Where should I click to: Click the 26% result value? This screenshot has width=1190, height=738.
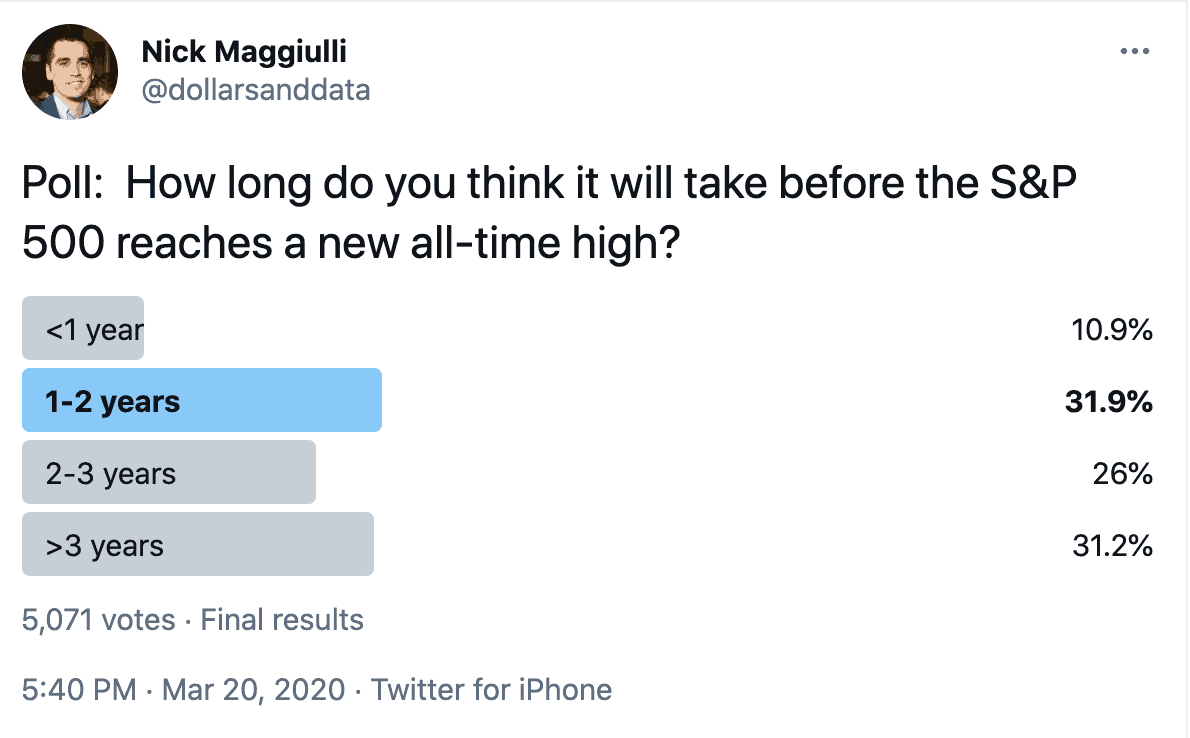point(1122,474)
